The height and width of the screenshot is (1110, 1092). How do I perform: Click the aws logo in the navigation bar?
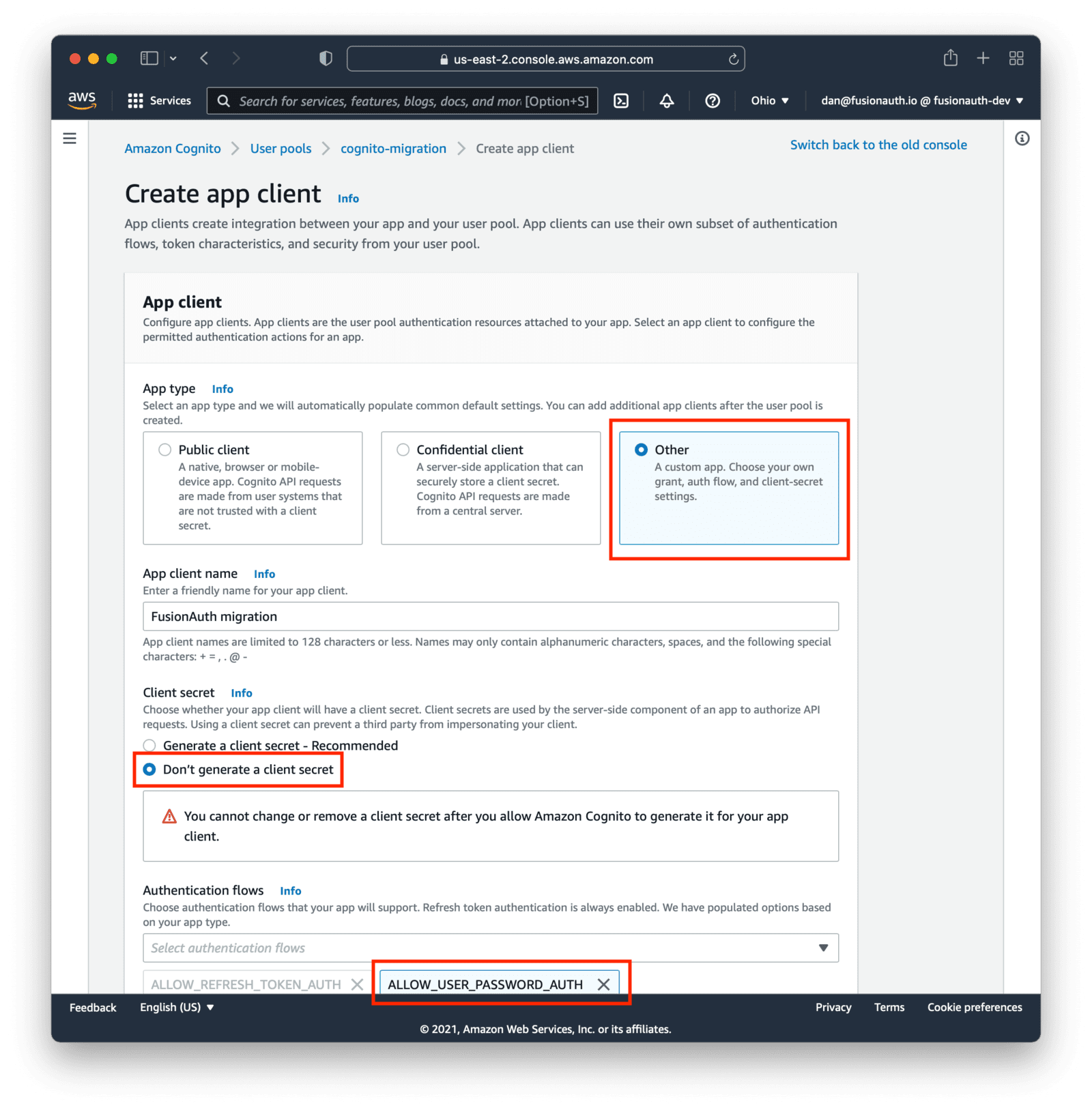(81, 100)
